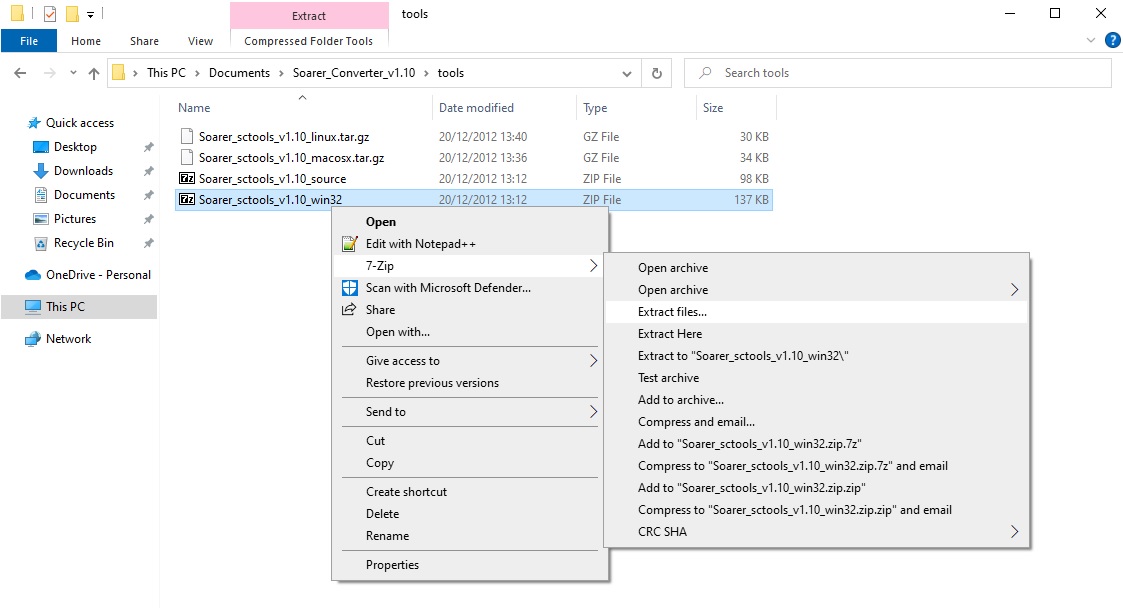Open the Send to submenu arrow

[x=594, y=412]
